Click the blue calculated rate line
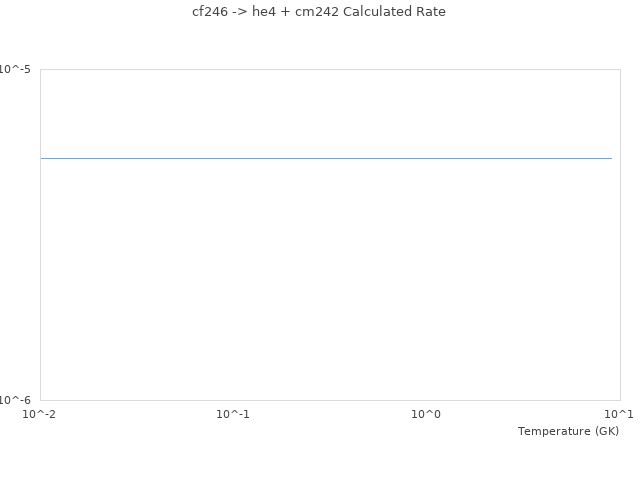The image size is (640, 480). [x=326, y=158]
